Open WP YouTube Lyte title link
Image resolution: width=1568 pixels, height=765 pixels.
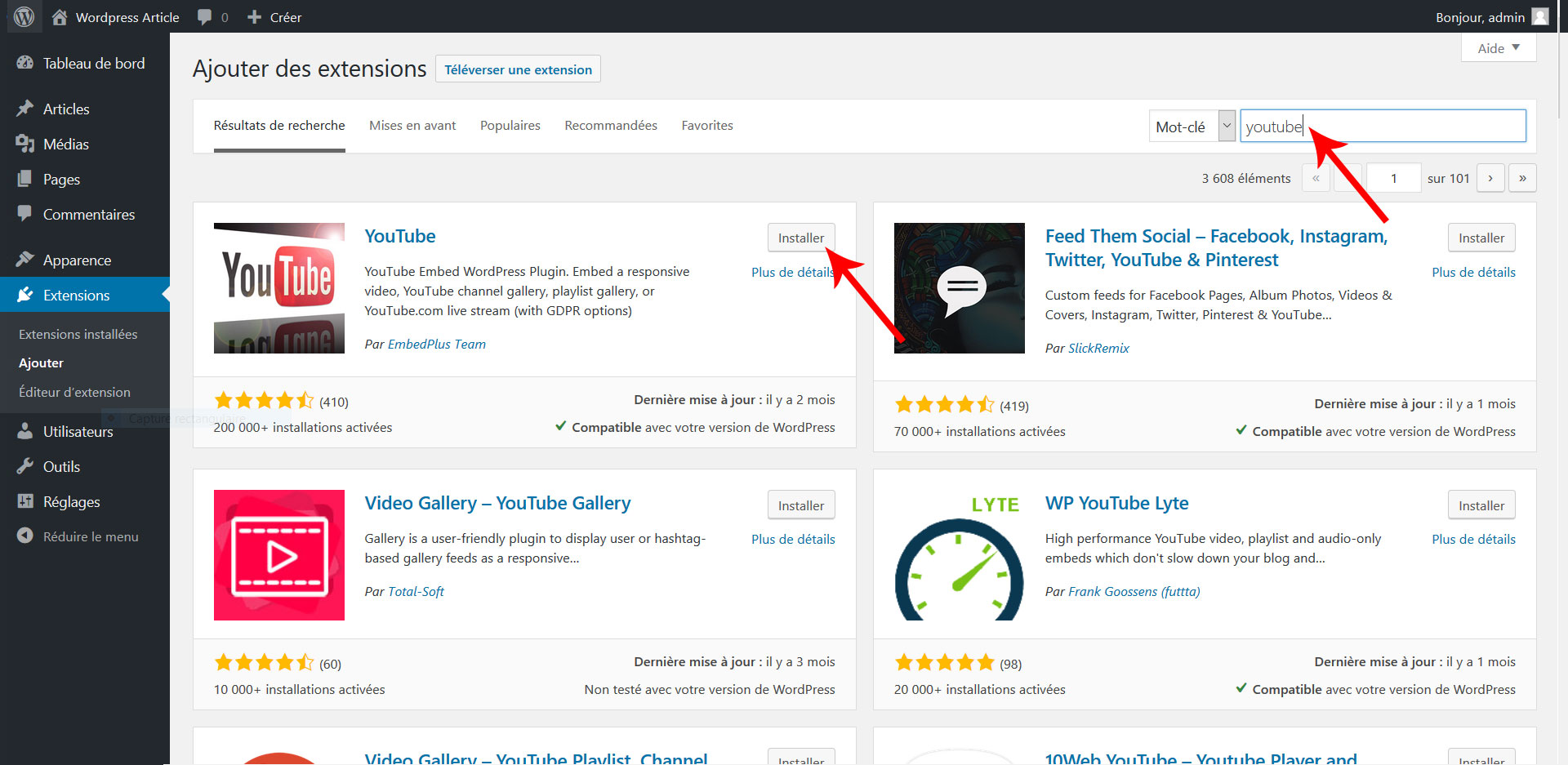click(x=1117, y=503)
